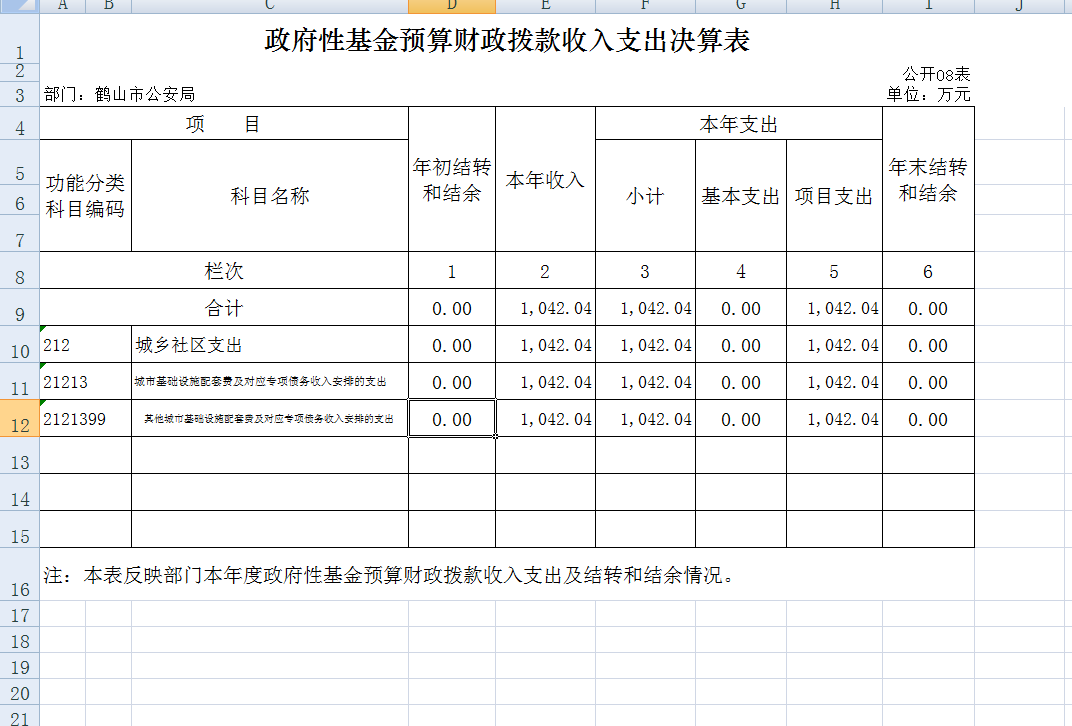Select 基本支出 value in the 21213 row
This screenshot has width=1072, height=726.
(x=741, y=381)
